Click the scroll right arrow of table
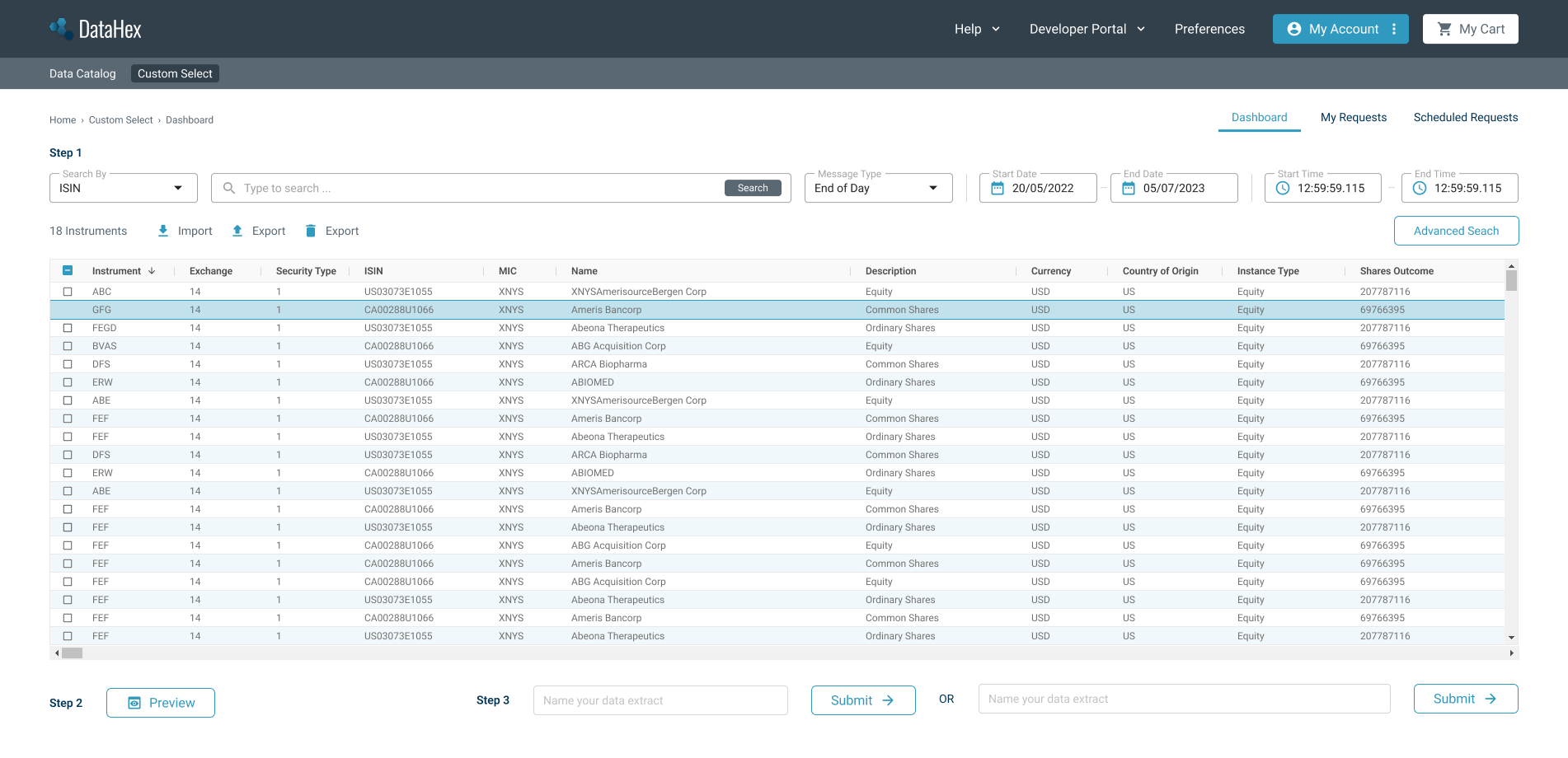The height and width of the screenshot is (758, 1568). tap(1511, 653)
